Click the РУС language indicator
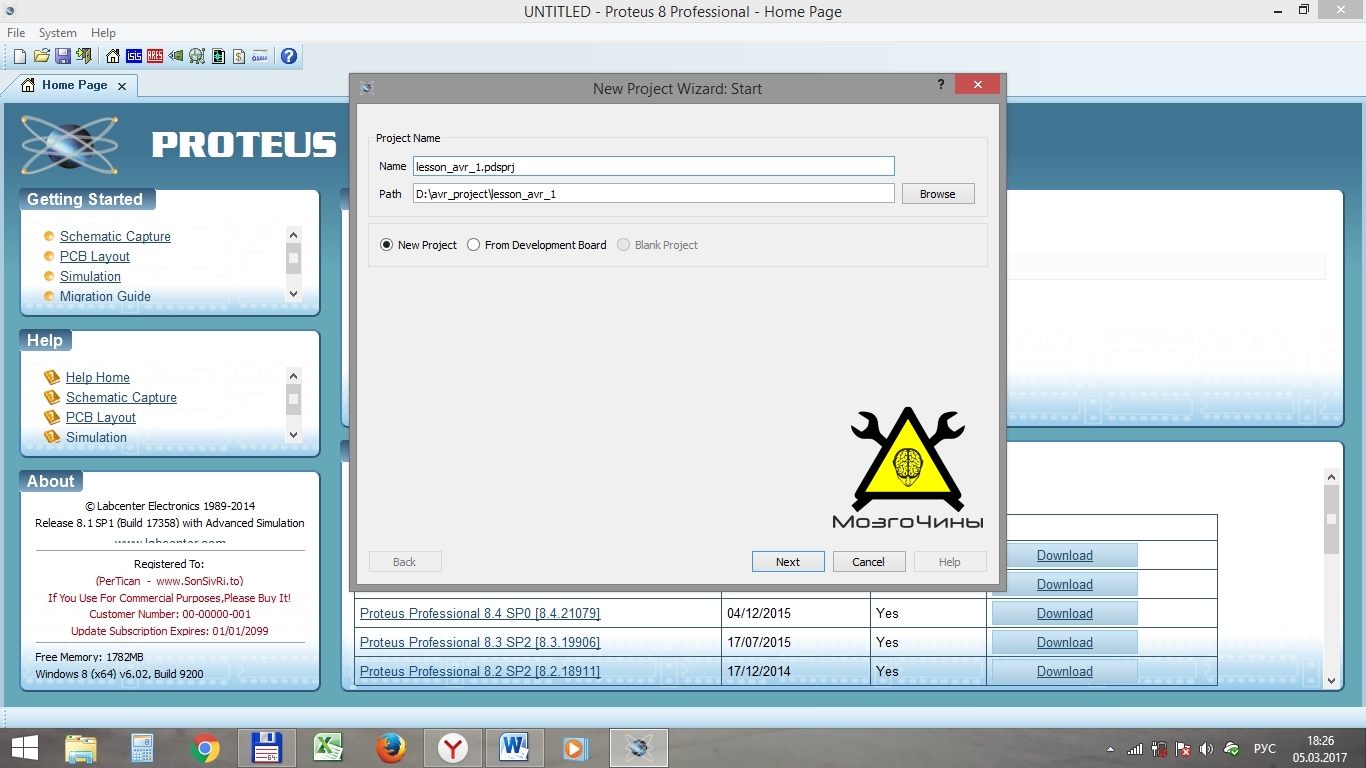The image size is (1366, 768). pos(1265,749)
